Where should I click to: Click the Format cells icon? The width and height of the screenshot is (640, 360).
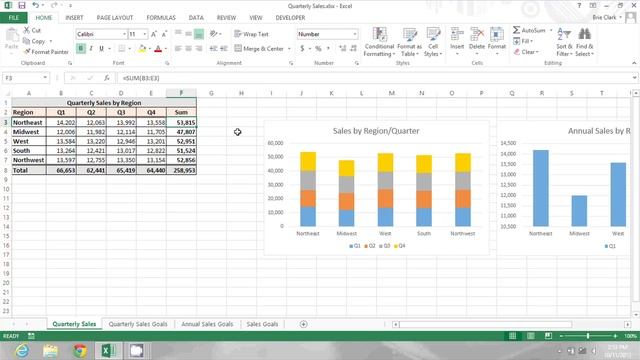(x=497, y=35)
